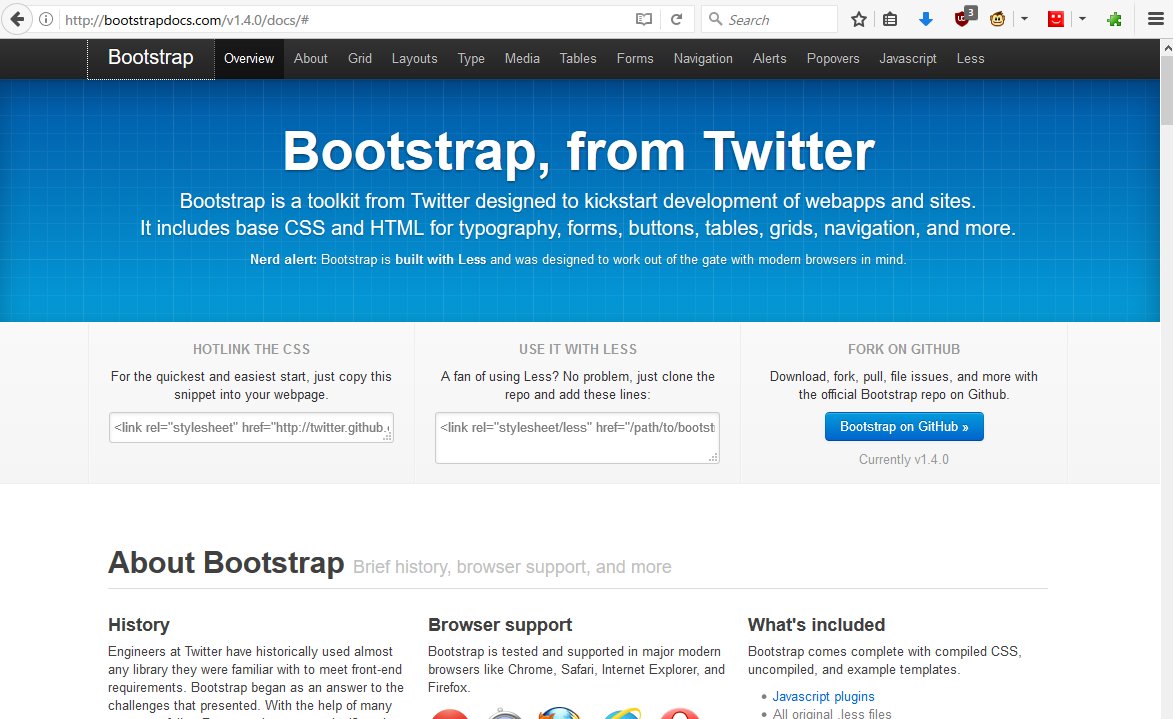Select the Overview nav item
The image size is (1173, 719).
pos(249,58)
